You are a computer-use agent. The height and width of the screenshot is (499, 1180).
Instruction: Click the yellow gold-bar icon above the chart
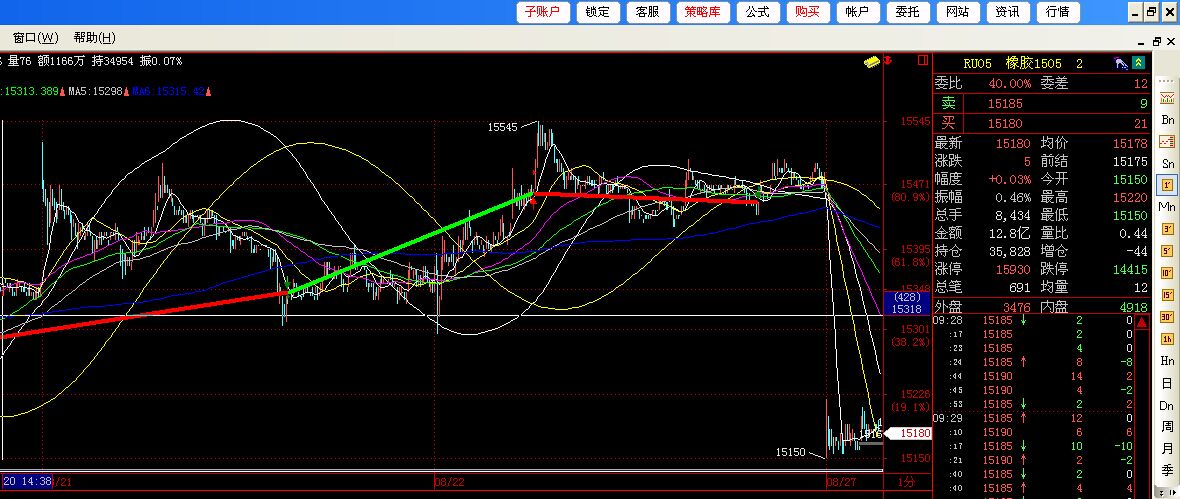coord(873,62)
